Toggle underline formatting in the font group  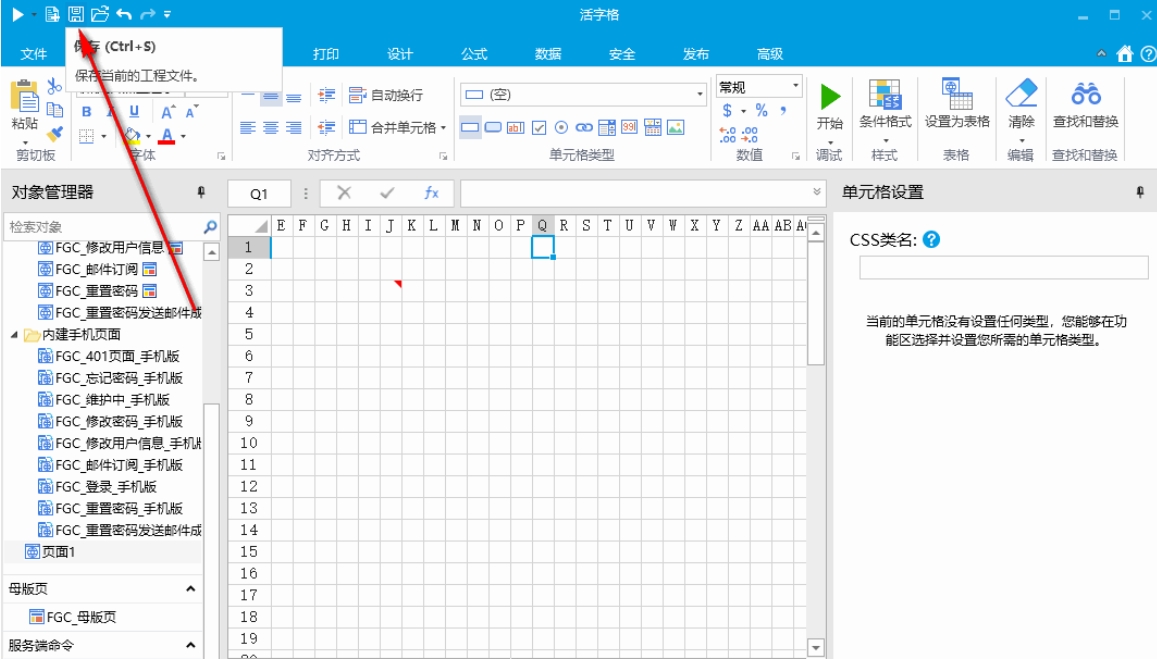click(133, 111)
